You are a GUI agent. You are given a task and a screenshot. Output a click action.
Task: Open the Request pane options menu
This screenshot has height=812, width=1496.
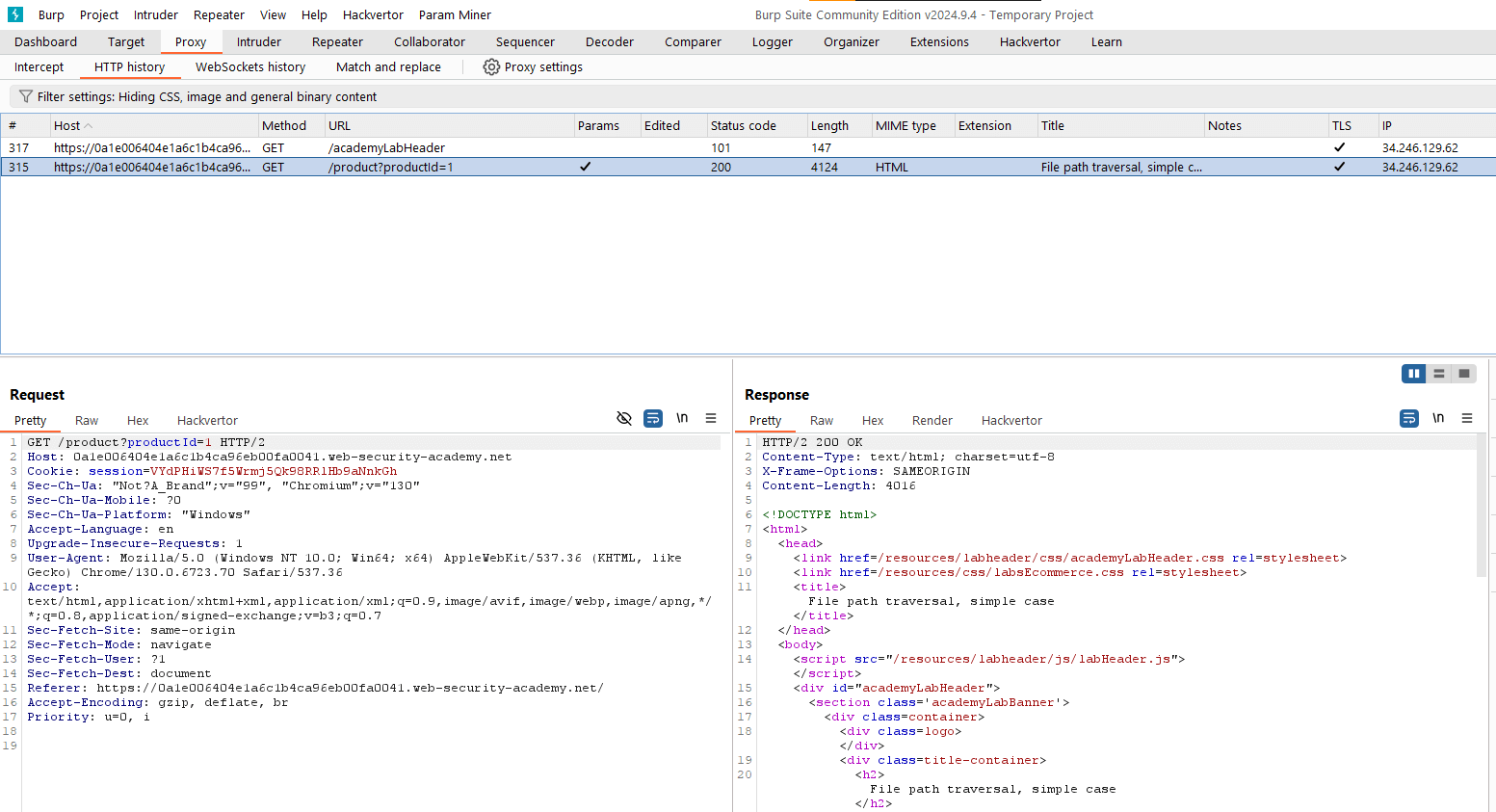pos(711,418)
